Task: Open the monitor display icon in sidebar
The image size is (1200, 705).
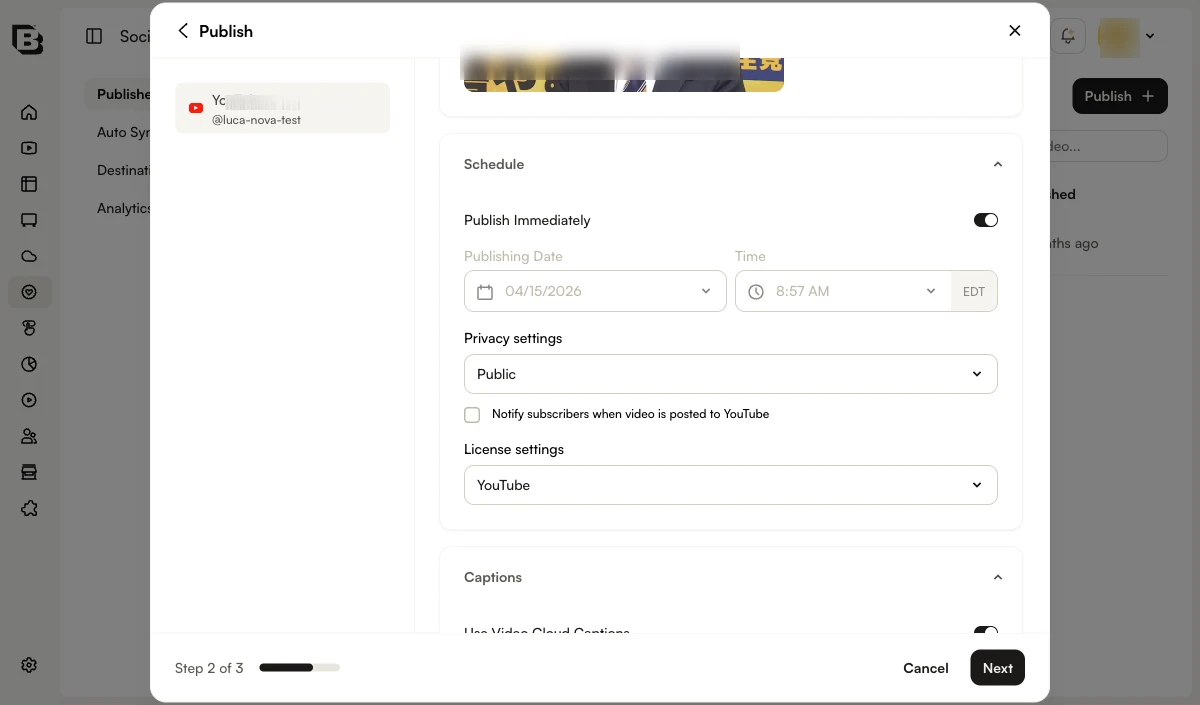Action: pos(29,220)
